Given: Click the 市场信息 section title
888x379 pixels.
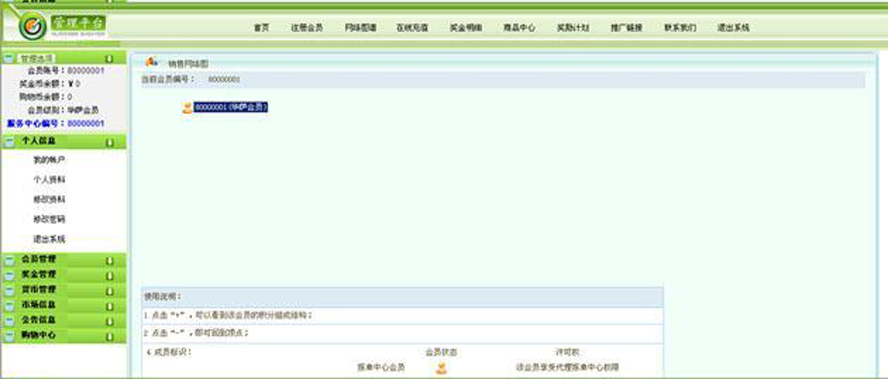Looking at the screenshot, I should (x=39, y=305).
